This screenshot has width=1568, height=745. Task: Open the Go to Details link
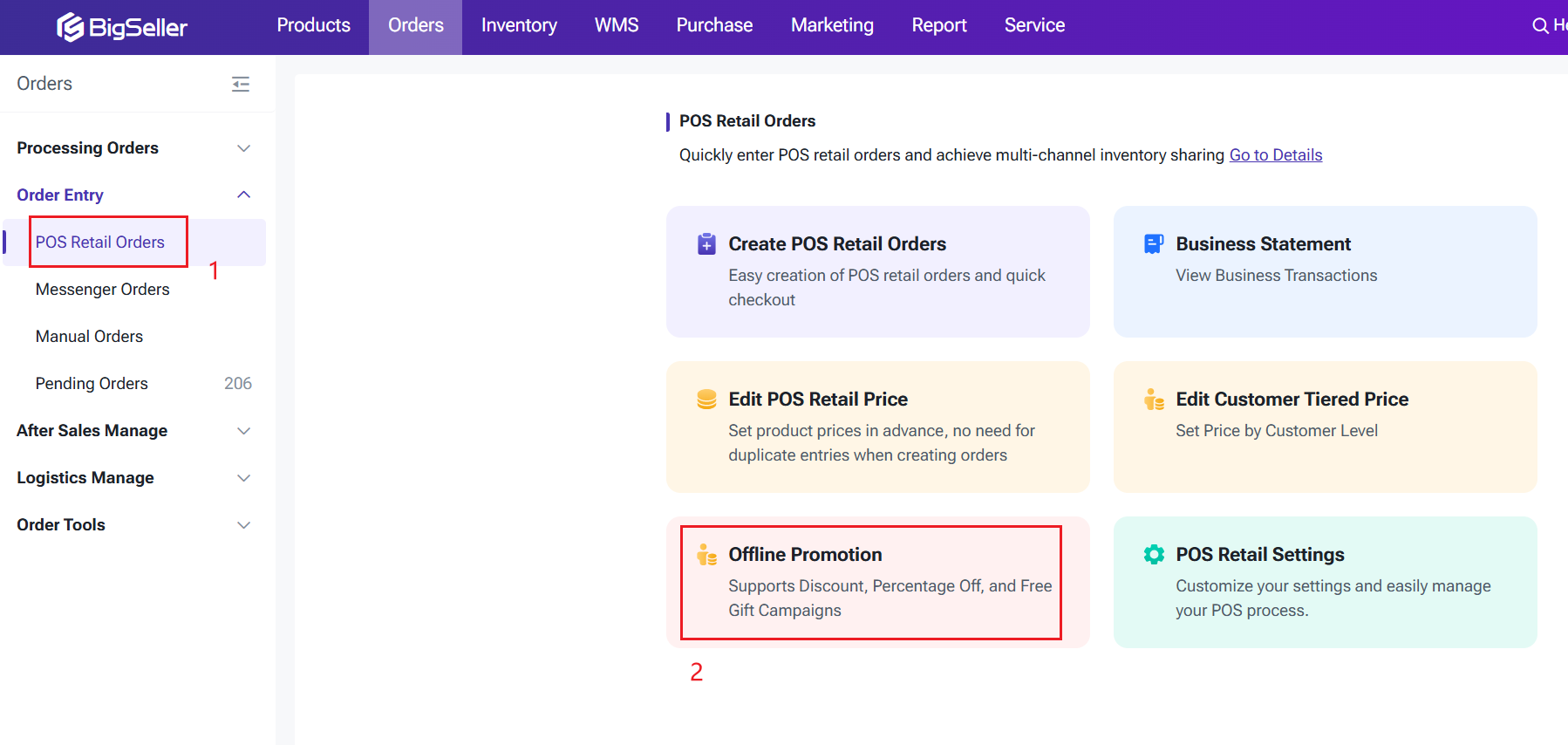click(x=1275, y=155)
